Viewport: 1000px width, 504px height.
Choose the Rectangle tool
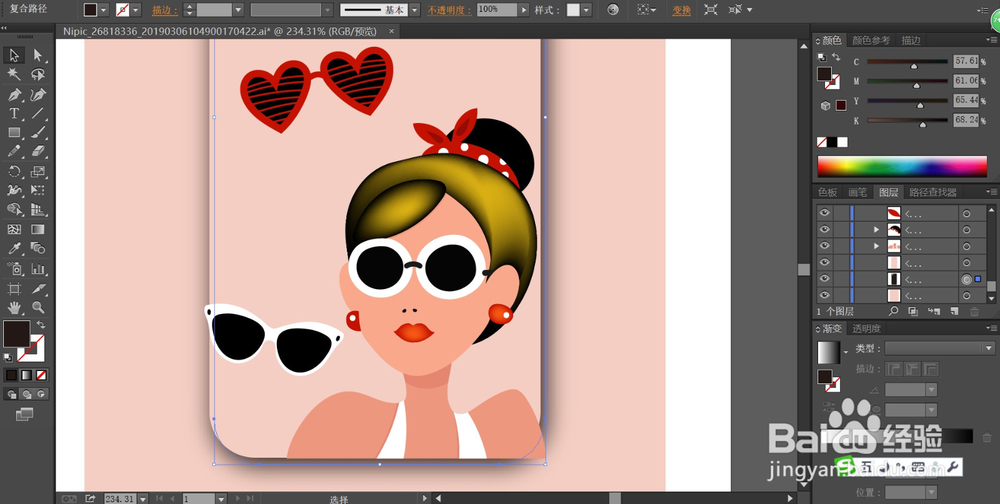(x=13, y=133)
